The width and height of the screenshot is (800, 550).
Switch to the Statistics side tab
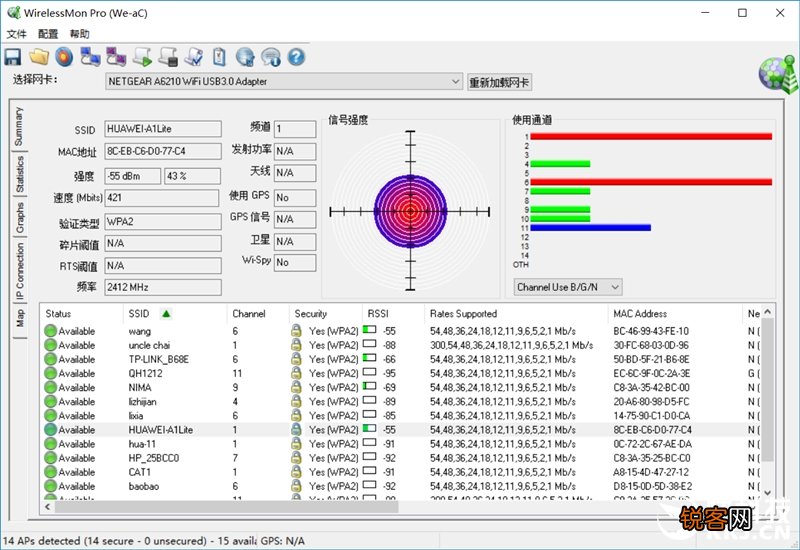pyautogui.click(x=19, y=174)
